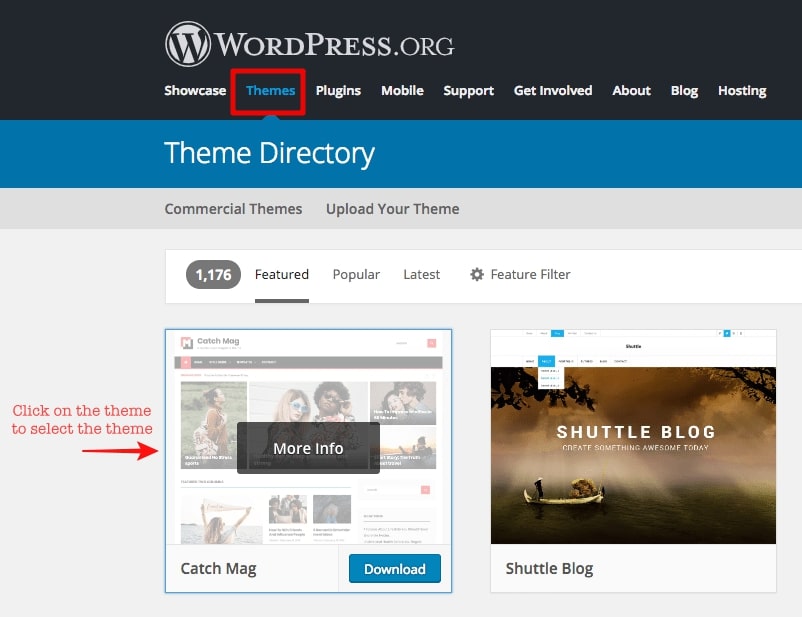Click the WordPress.org logo

(x=309, y=44)
